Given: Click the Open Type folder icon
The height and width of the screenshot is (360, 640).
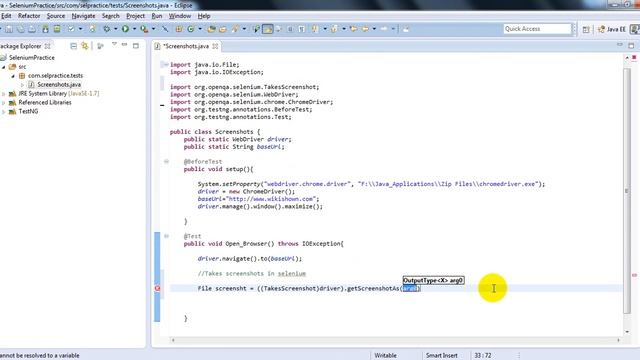Looking at the screenshot, I should (x=211, y=29).
